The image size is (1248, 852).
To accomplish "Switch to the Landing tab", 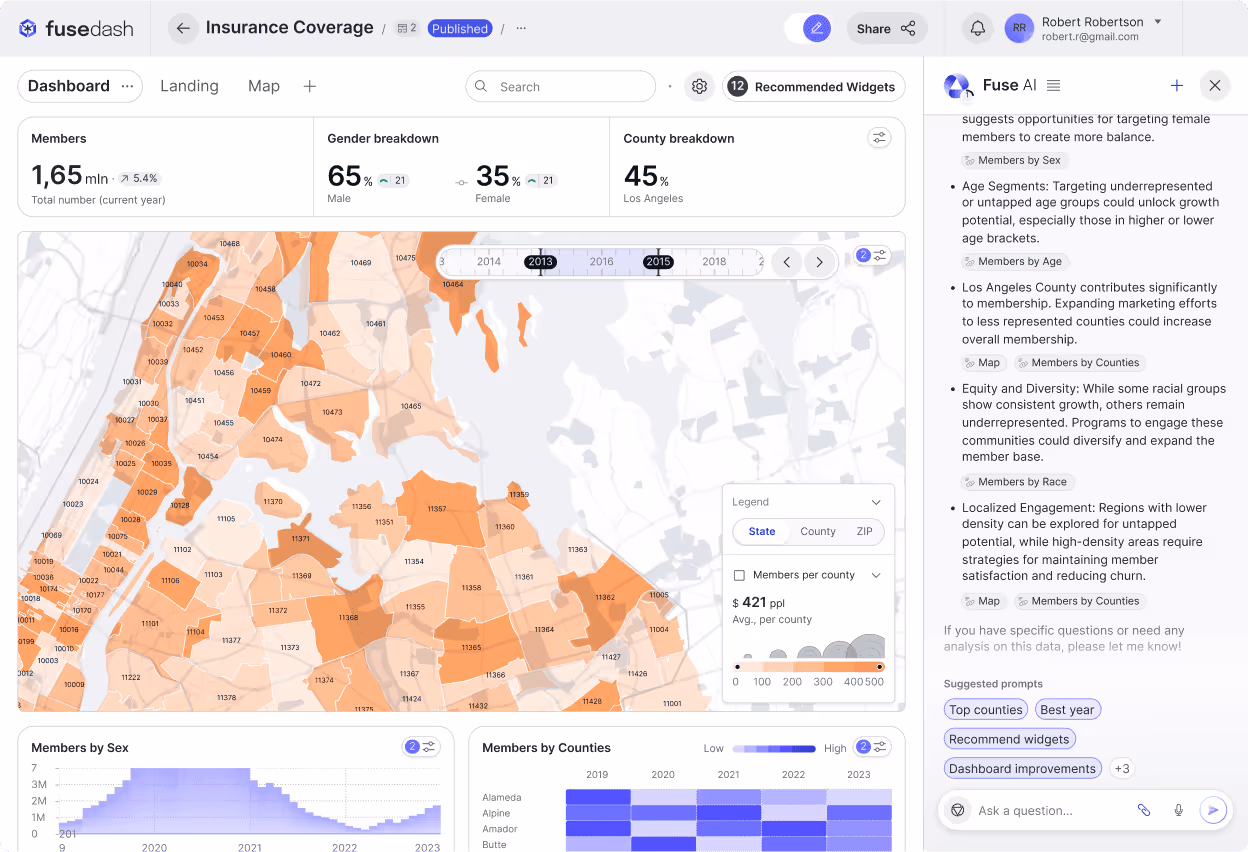I will coord(189,86).
